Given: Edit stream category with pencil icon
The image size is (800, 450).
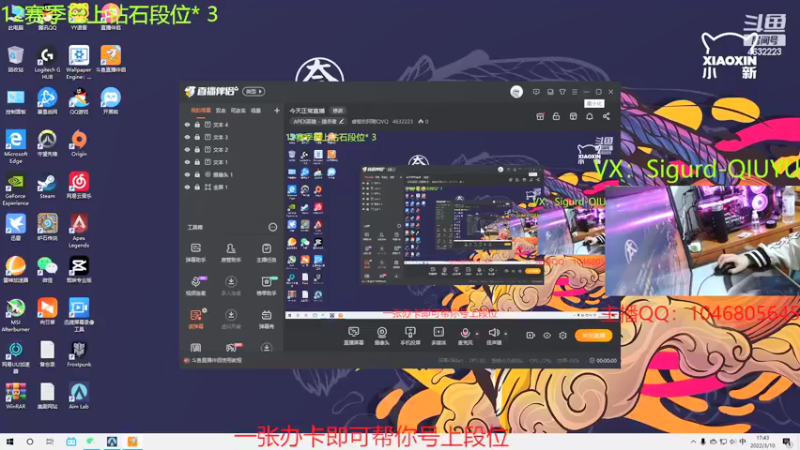Looking at the screenshot, I should pos(341,121).
